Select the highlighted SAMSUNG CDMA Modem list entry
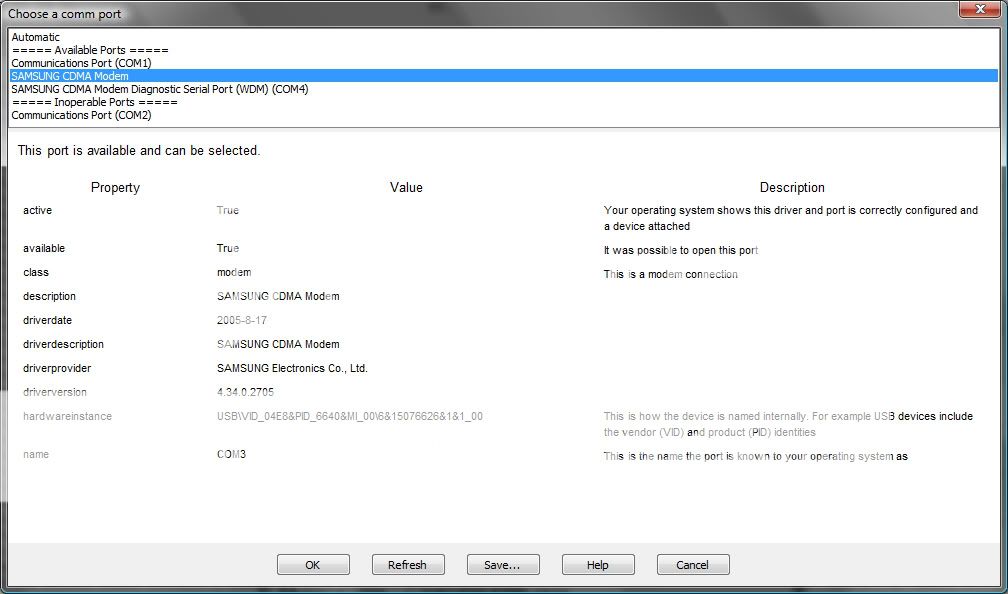1008x594 pixels. pos(505,76)
